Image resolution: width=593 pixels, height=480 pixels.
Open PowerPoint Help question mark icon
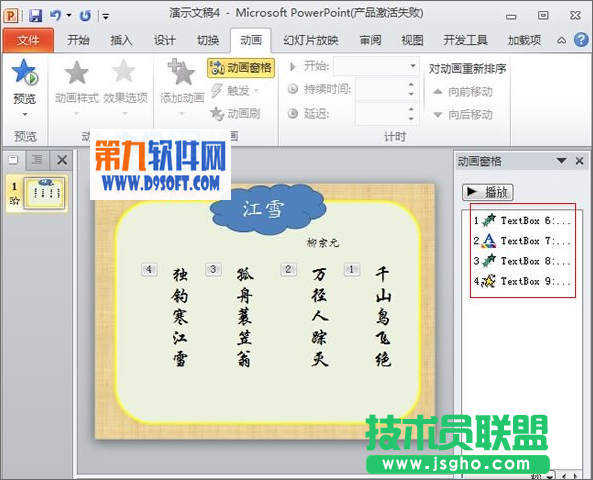point(581,40)
